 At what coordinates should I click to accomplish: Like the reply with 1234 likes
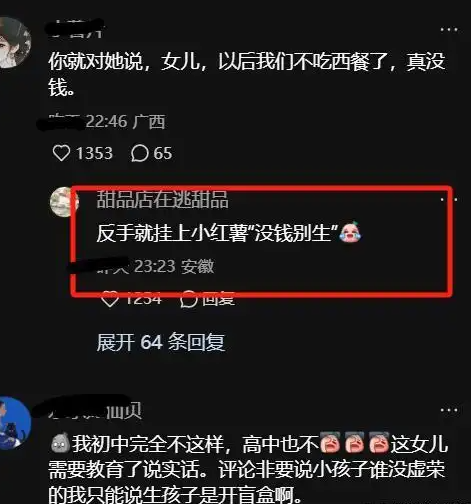coord(110,299)
